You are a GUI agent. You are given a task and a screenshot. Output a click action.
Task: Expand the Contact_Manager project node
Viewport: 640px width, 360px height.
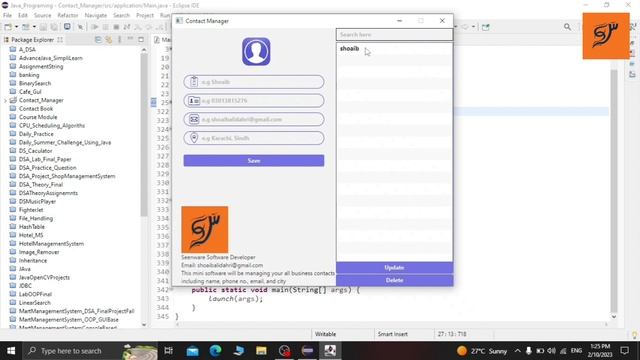[5, 100]
